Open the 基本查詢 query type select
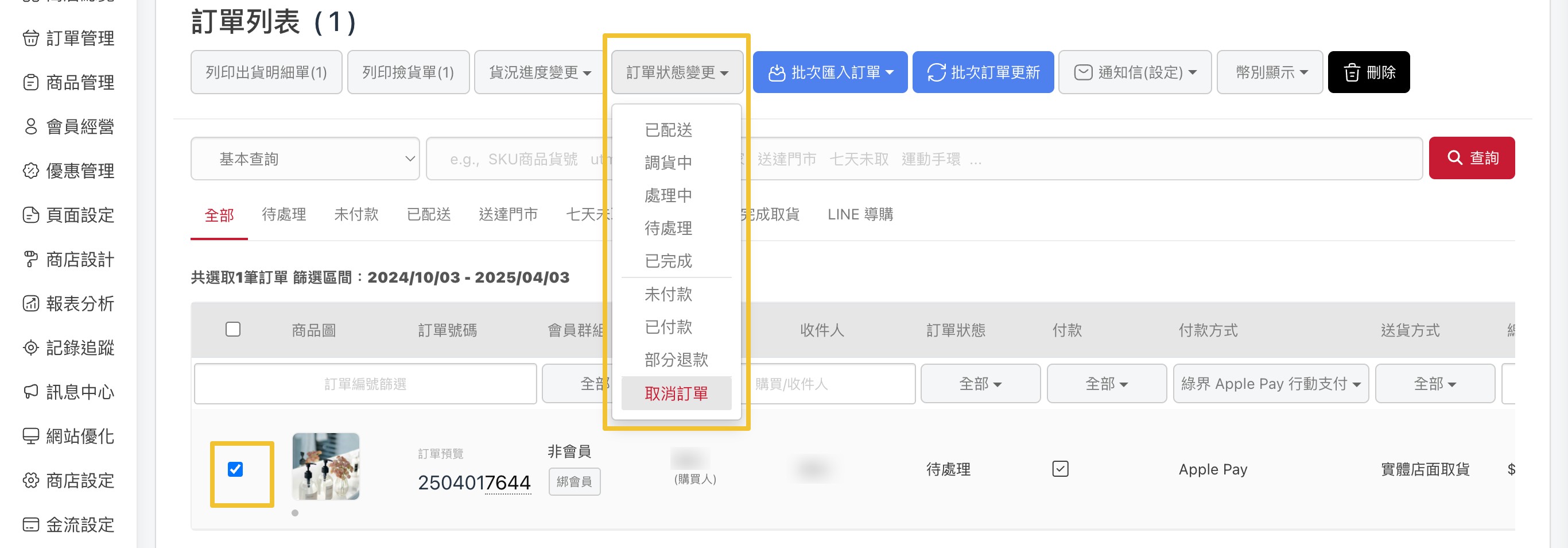Screen dimensions: 1568x548 pos(305,159)
